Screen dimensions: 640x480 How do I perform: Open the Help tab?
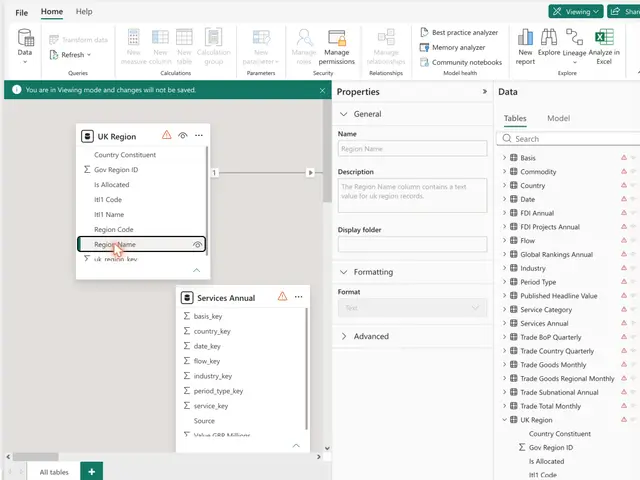coord(84,12)
